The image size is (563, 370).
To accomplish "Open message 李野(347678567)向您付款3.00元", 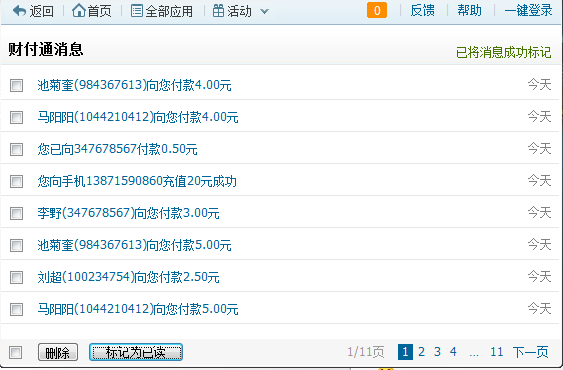I will (129, 213).
